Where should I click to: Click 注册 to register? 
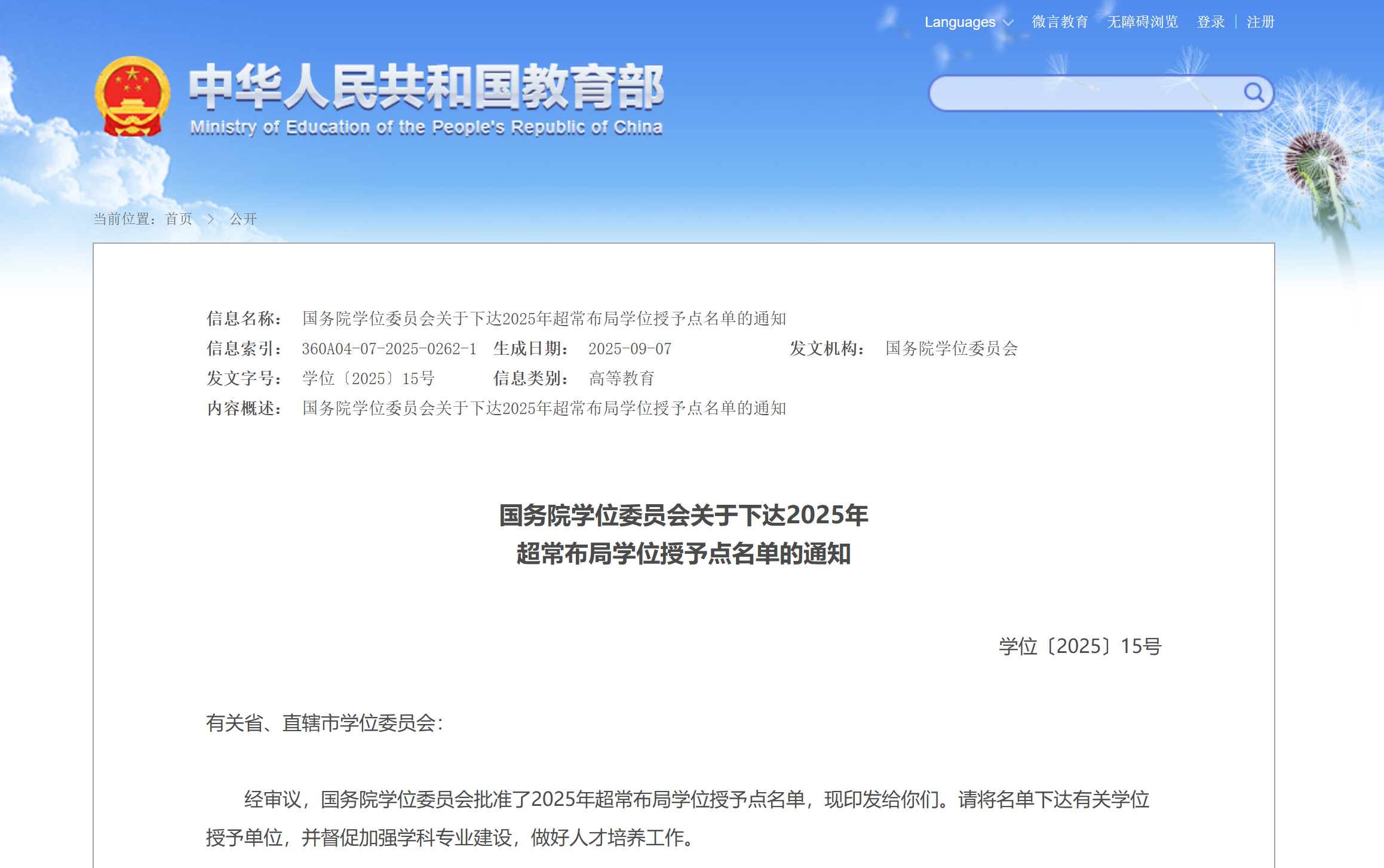coord(1260,22)
